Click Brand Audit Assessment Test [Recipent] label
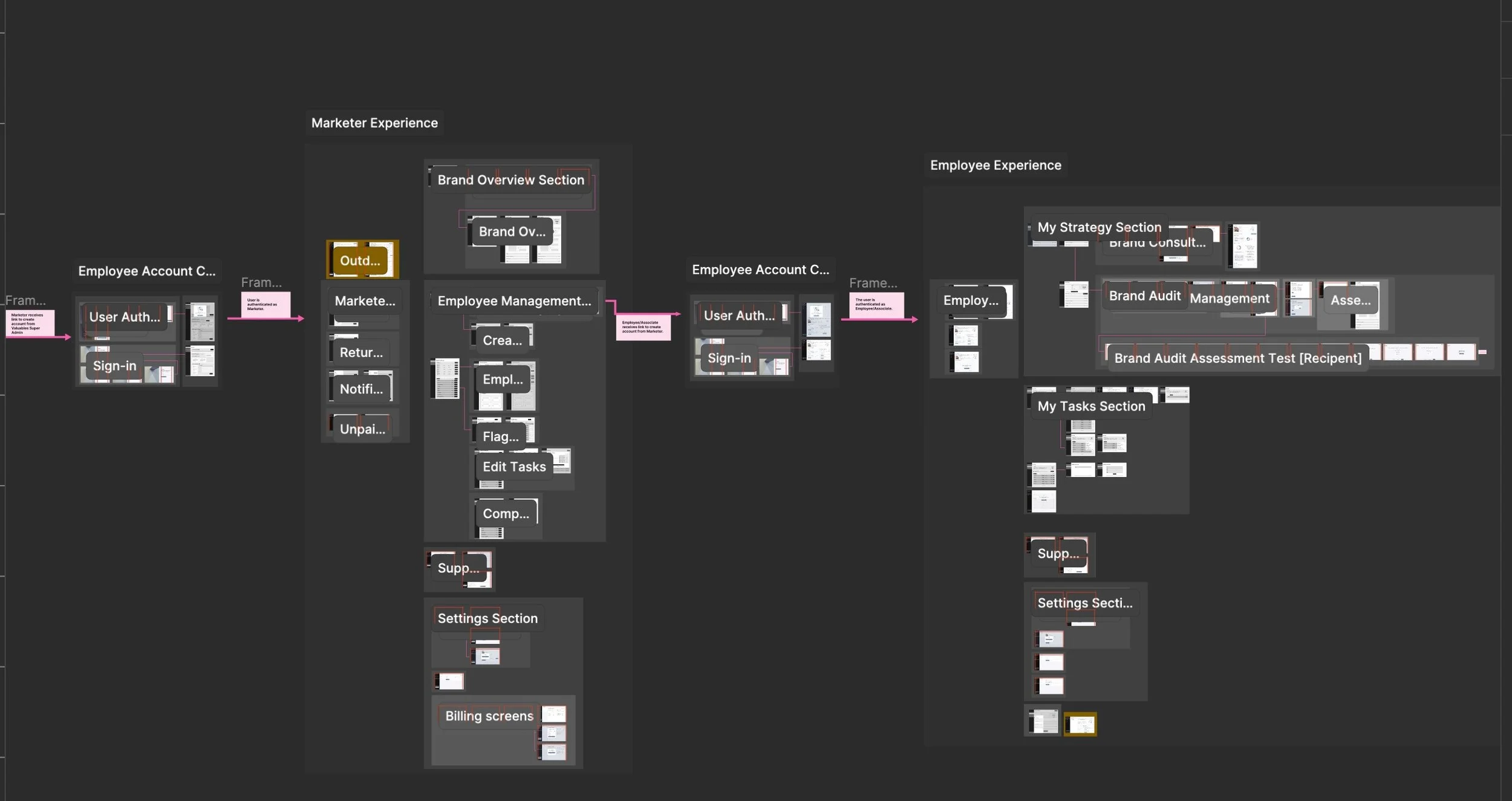 [1237, 358]
